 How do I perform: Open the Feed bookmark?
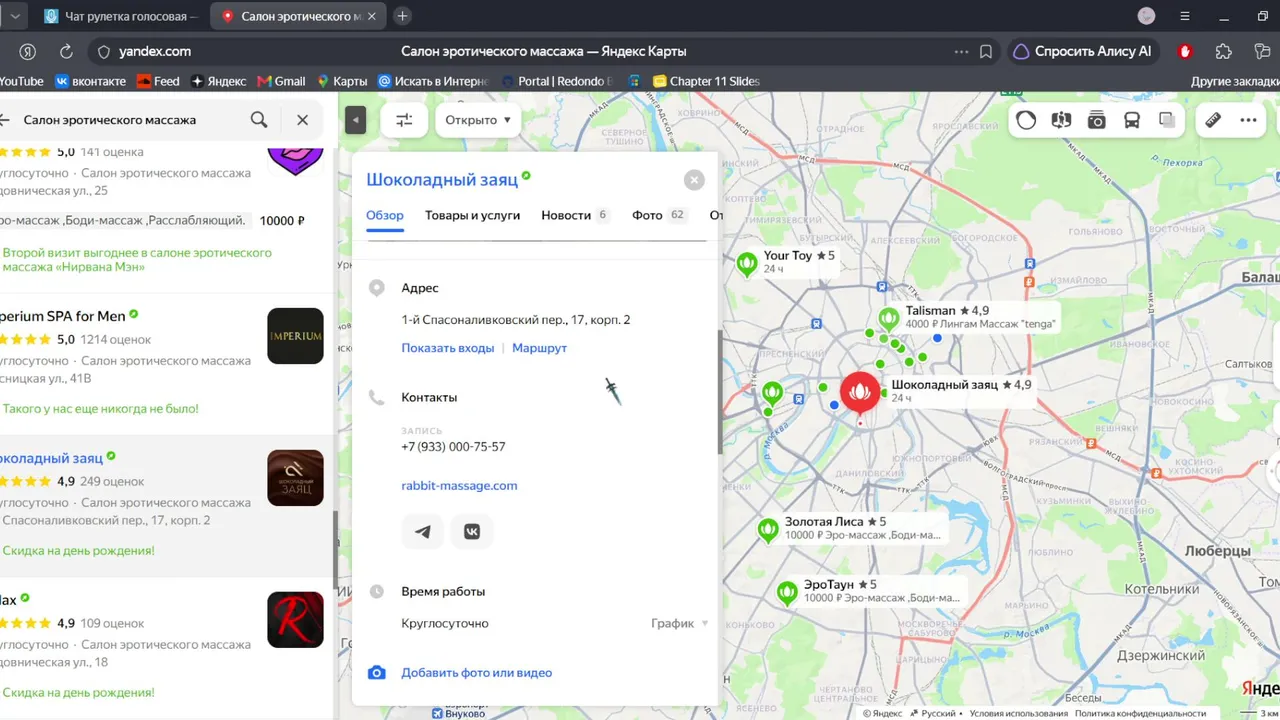[158, 81]
